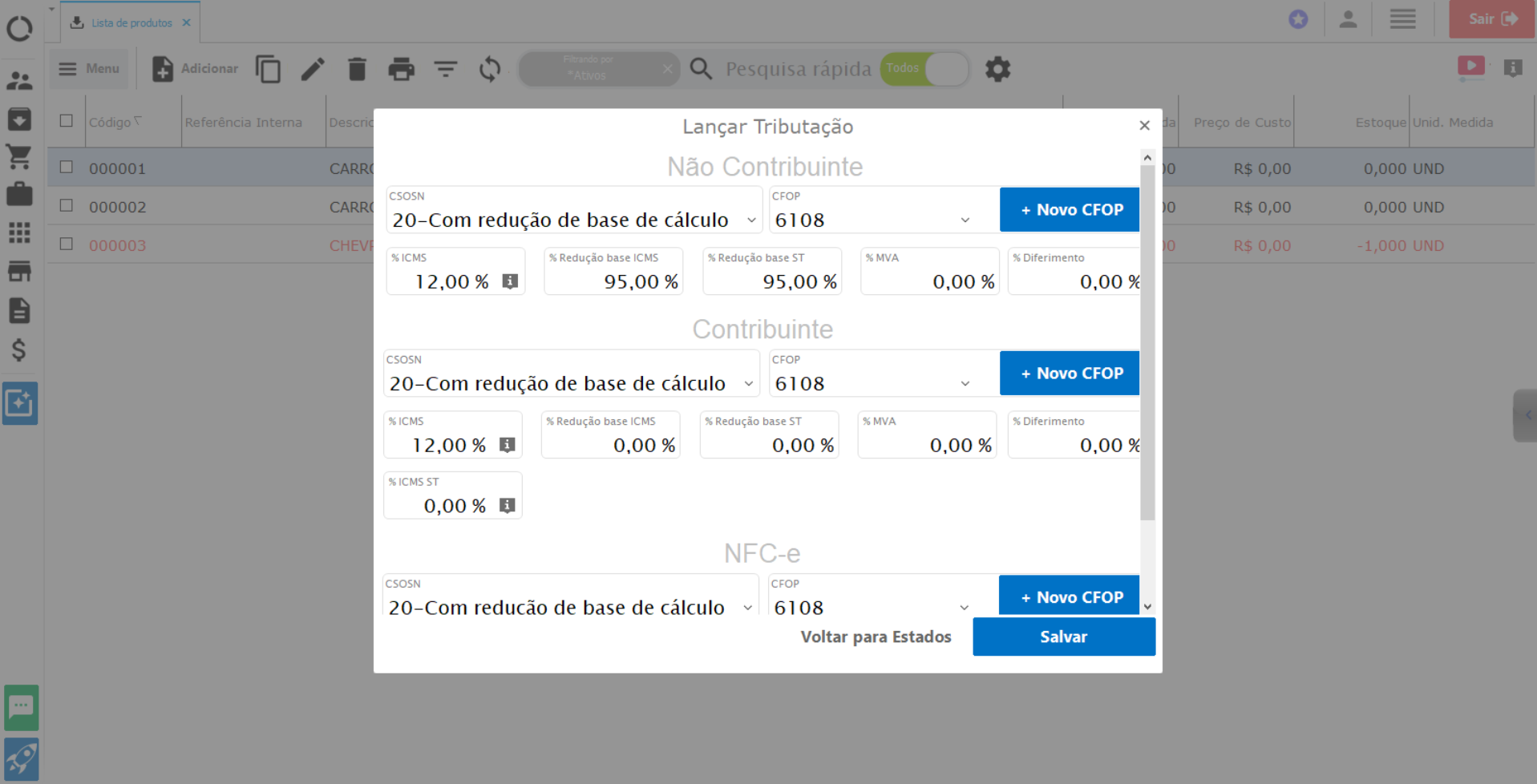The height and width of the screenshot is (784, 1537).
Task: Toggle the Todos search switch
Action: (924, 69)
